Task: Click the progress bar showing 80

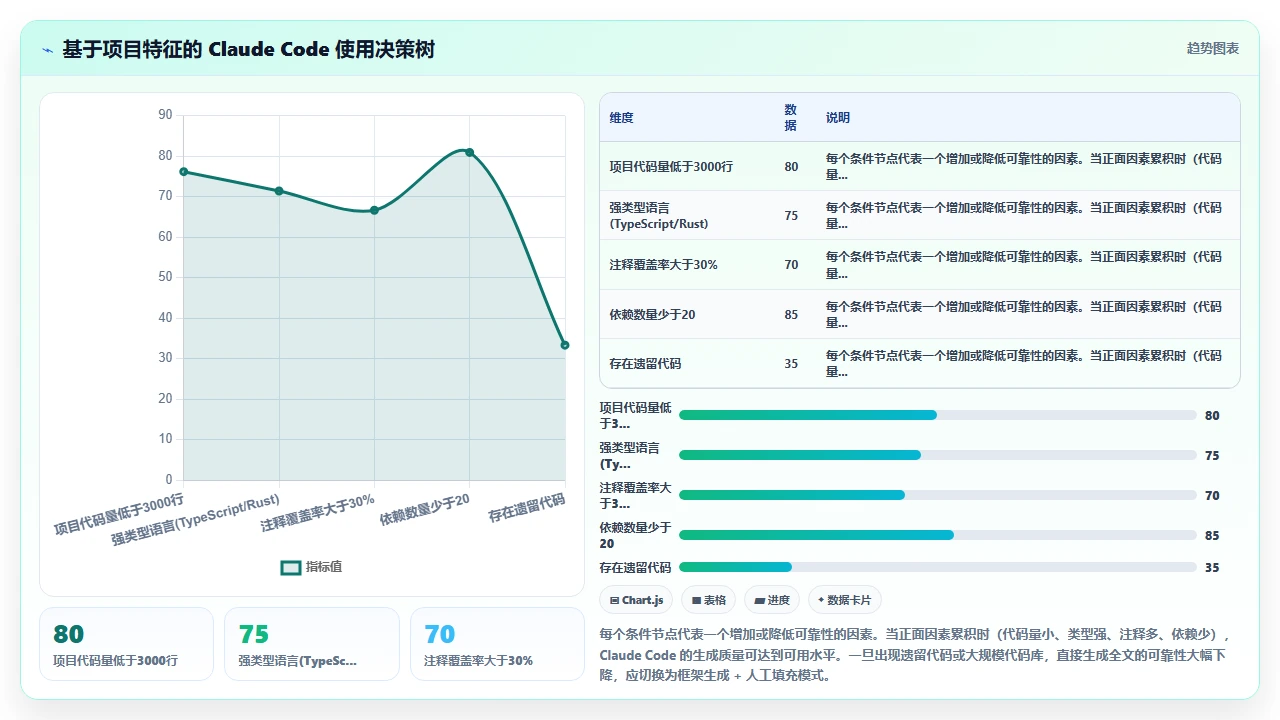Action: tap(937, 415)
